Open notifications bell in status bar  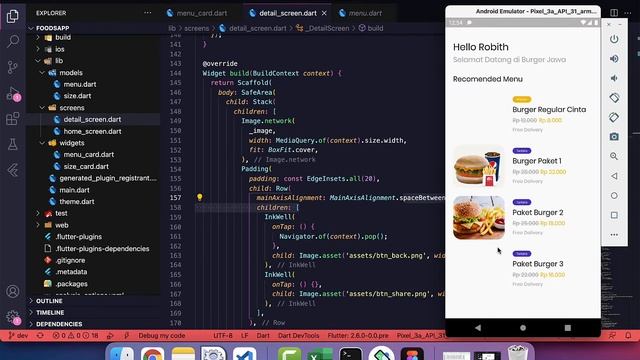click(628, 336)
